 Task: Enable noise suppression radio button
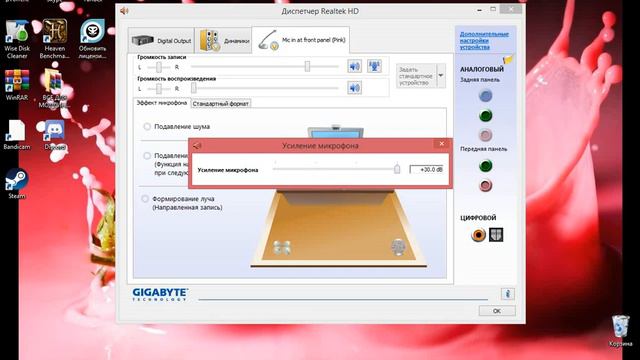[147, 127]
